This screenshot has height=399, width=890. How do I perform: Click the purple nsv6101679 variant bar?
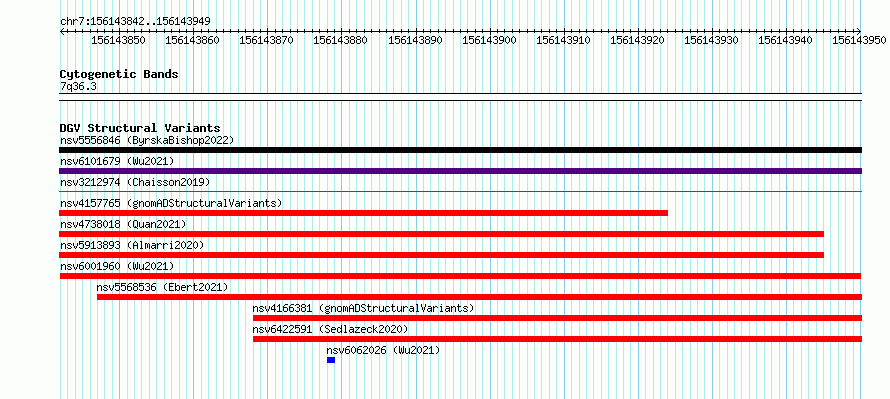click(460, 171)
